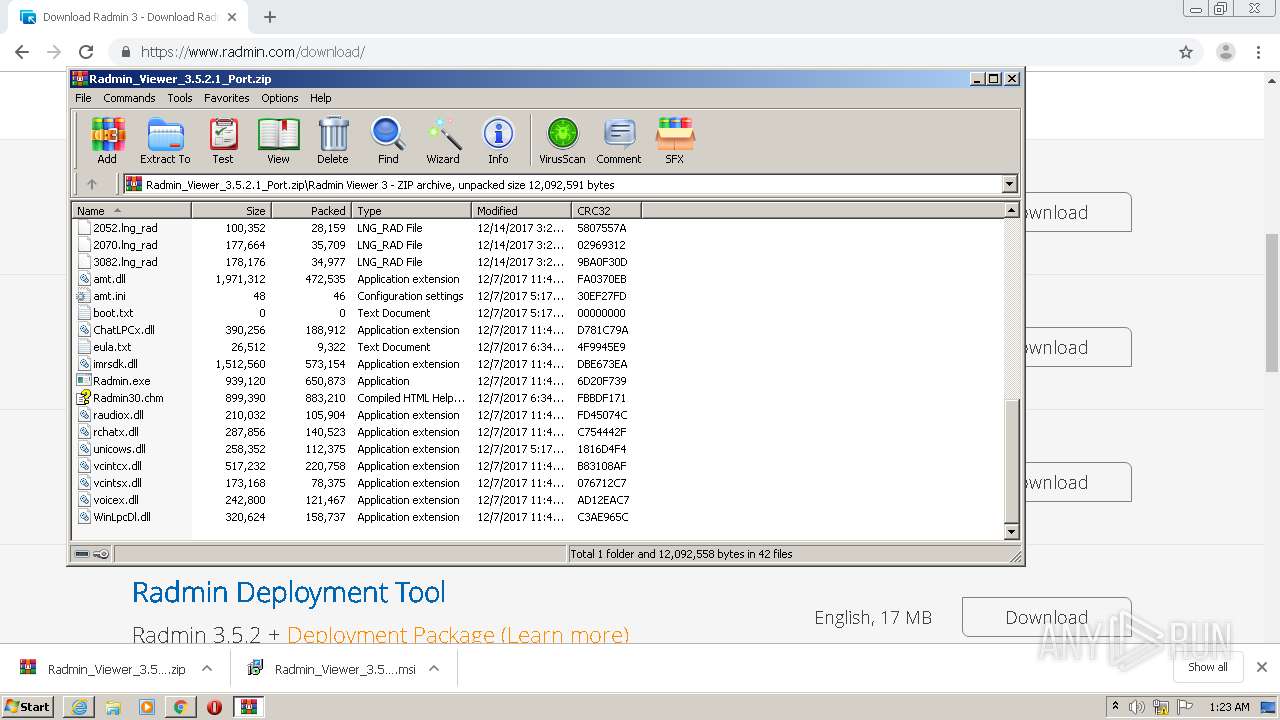Open the Tools menu

coord(180,98)
